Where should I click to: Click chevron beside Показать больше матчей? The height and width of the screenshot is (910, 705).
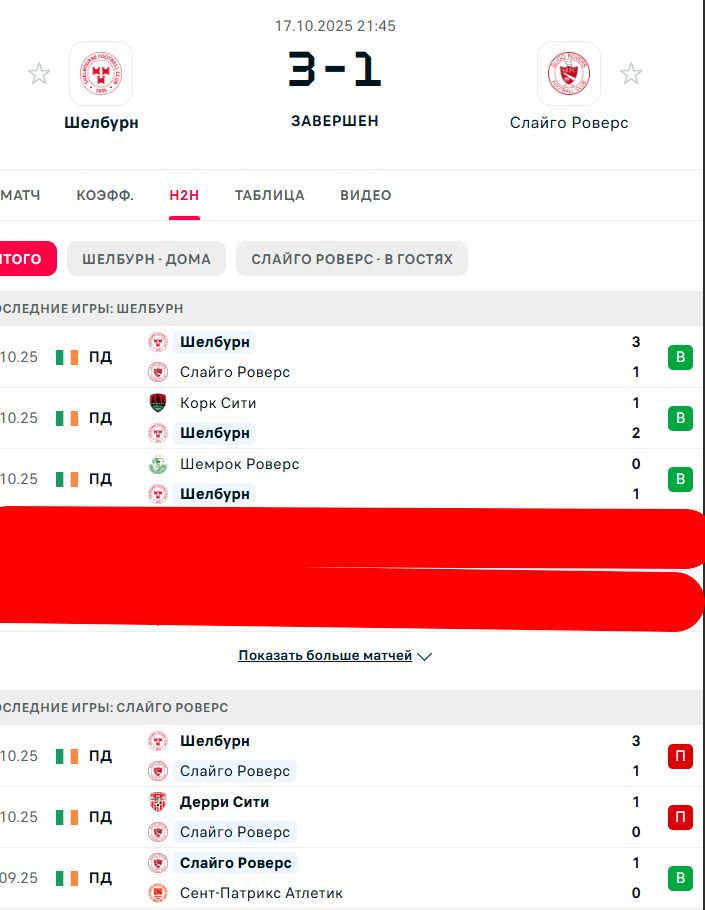click(425, 656)
